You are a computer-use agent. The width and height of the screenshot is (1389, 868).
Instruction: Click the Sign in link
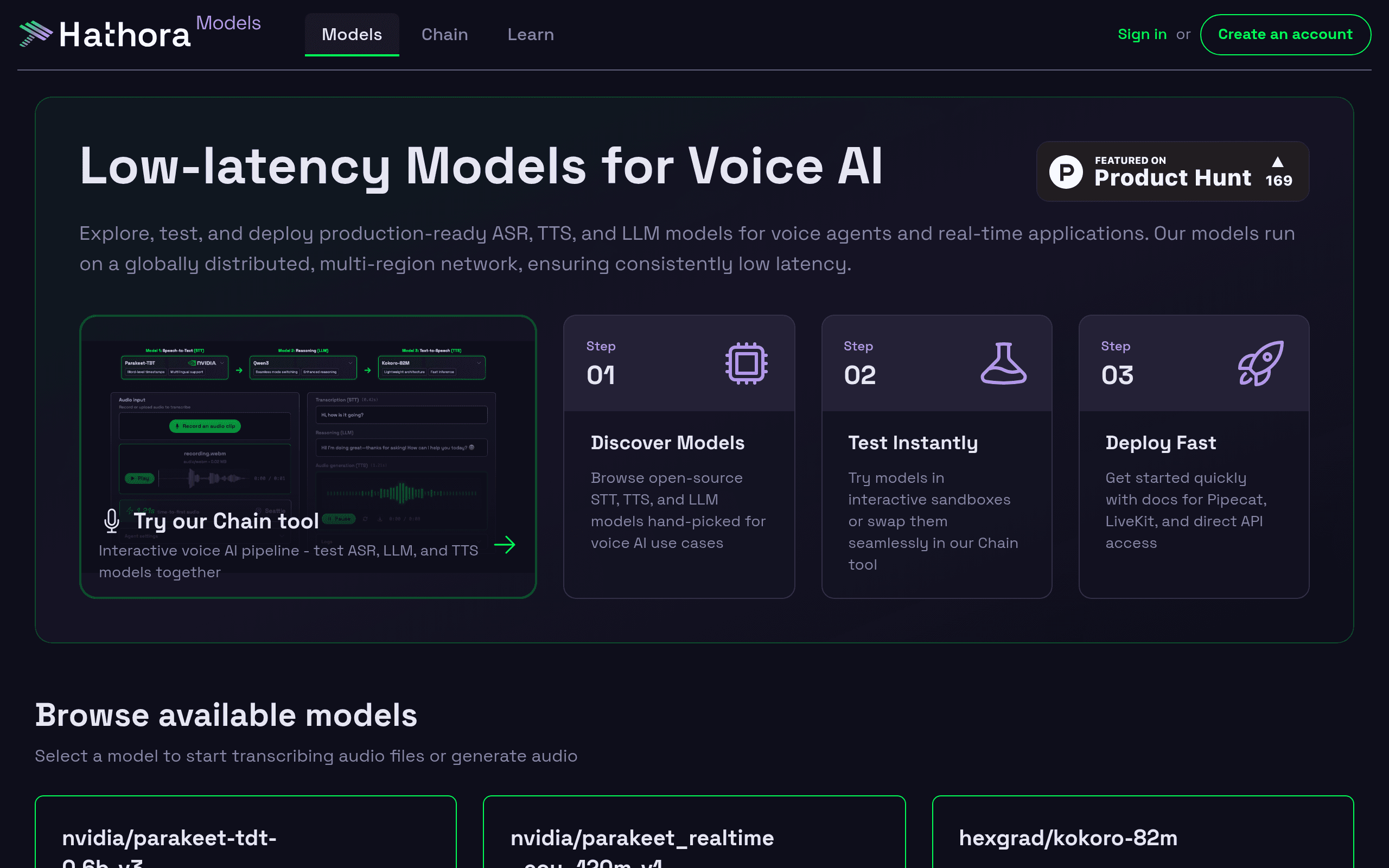1142,34
